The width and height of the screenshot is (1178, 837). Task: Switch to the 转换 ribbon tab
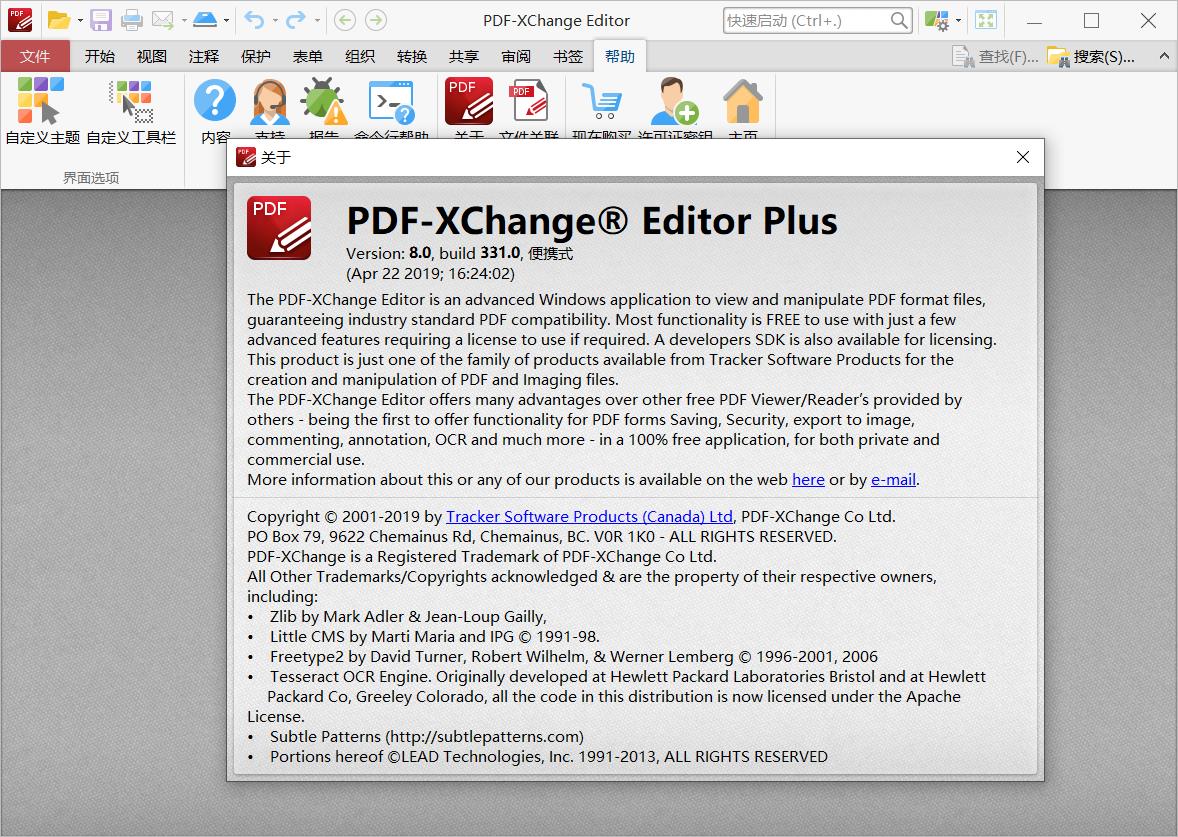[x=412, y=56]
